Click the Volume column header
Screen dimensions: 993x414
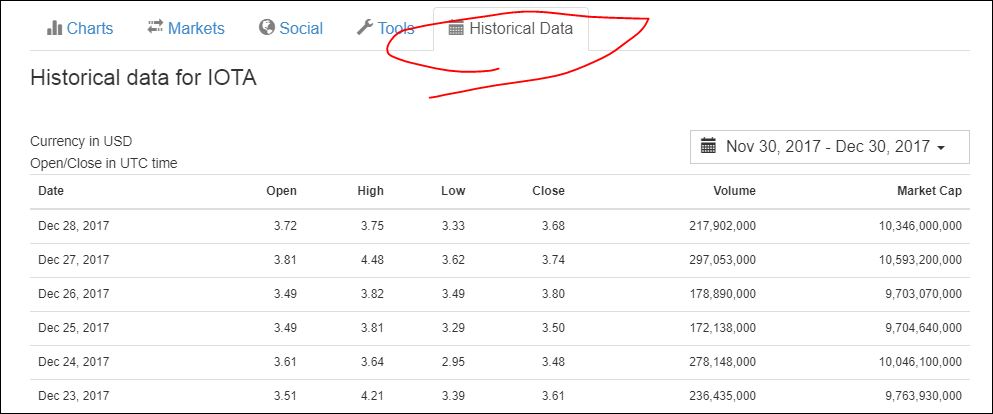[x=735, y=191]
